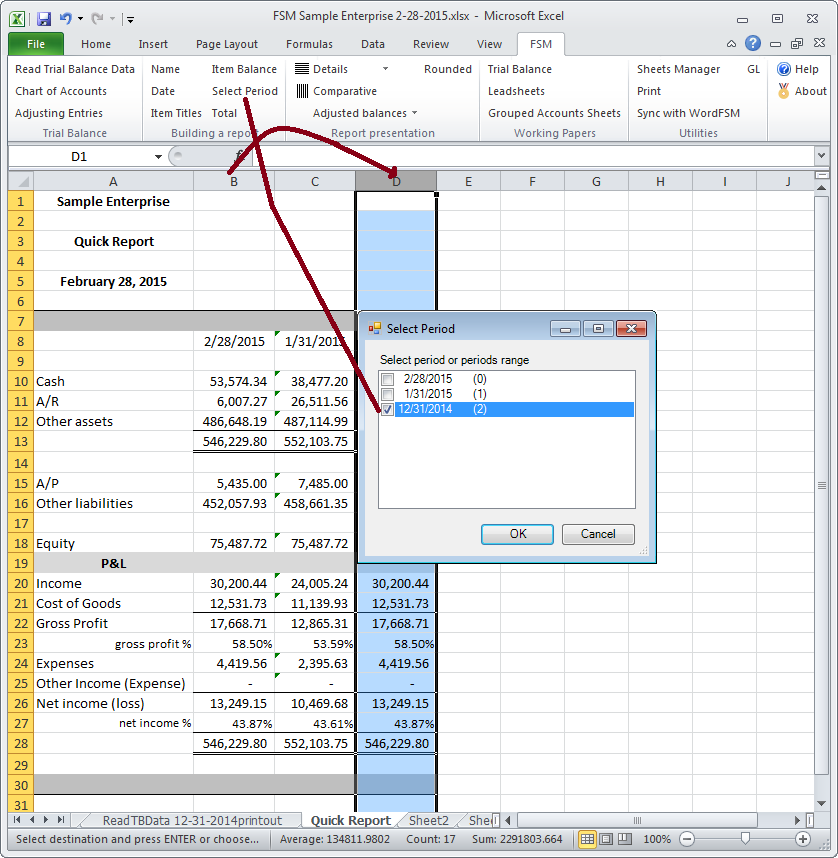Switch to Page Break Preview icon
The image size is (838, 858).
[626, 839]
